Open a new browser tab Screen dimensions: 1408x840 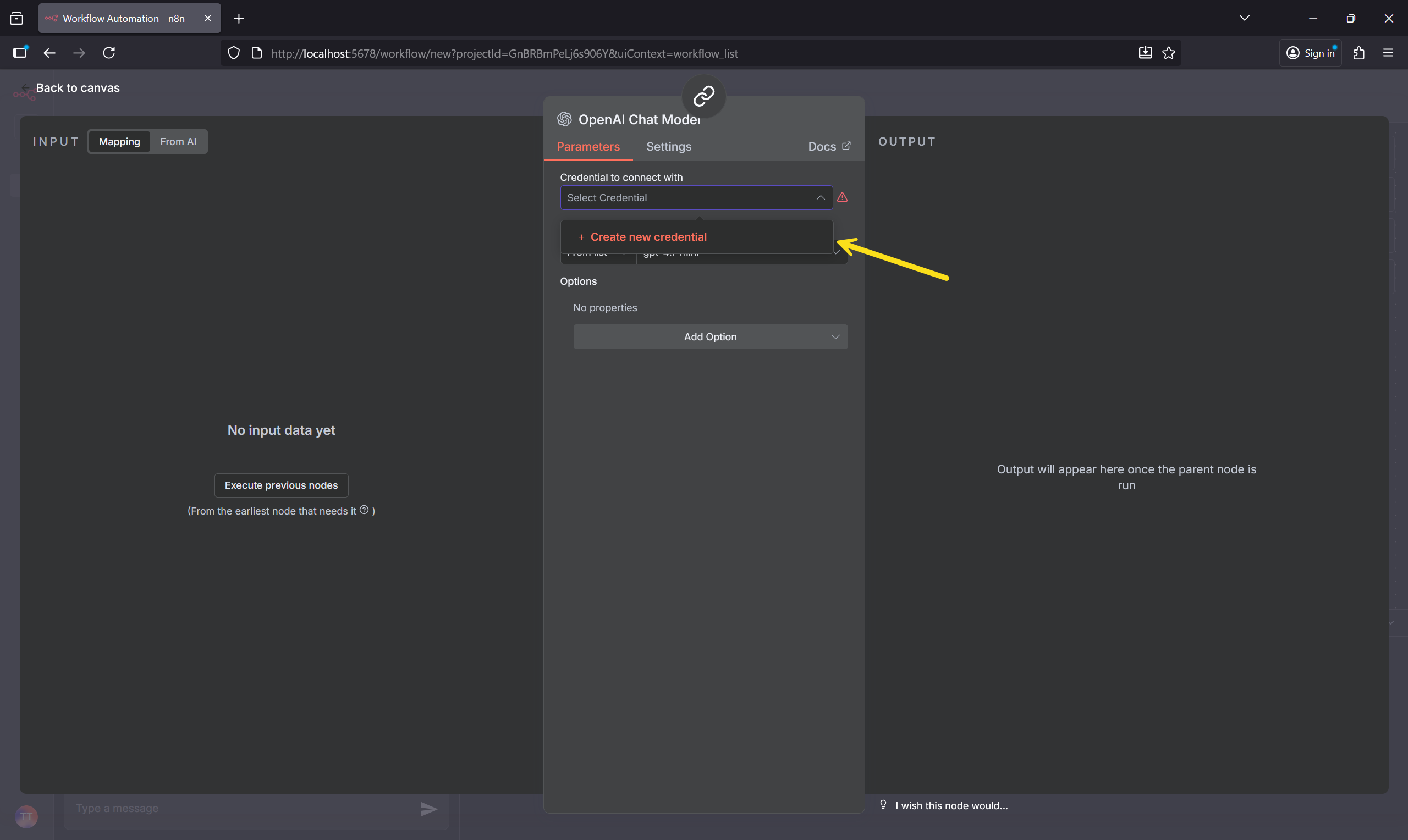[239, 19]
